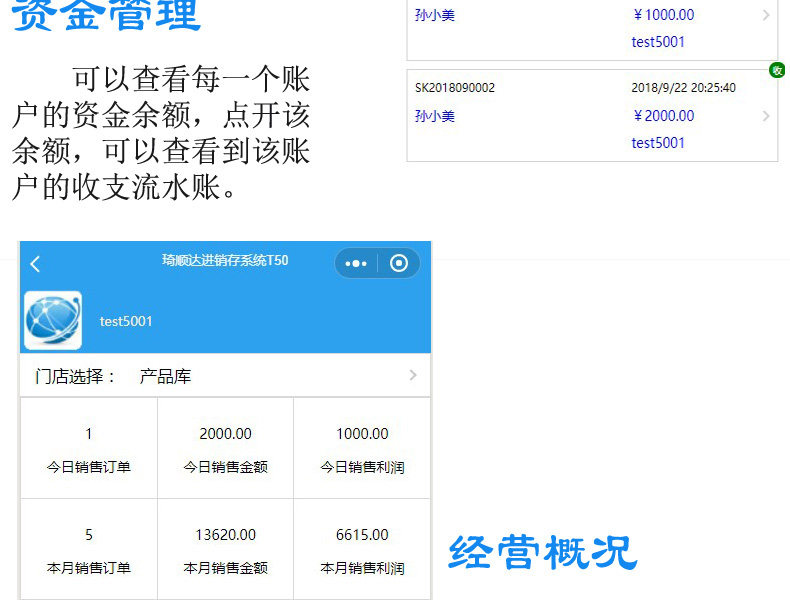Viewport: 790px width, 600px height.
Task: Click 孙小美 in the ¥2000.00 receipt
Action: coord(435,116)
